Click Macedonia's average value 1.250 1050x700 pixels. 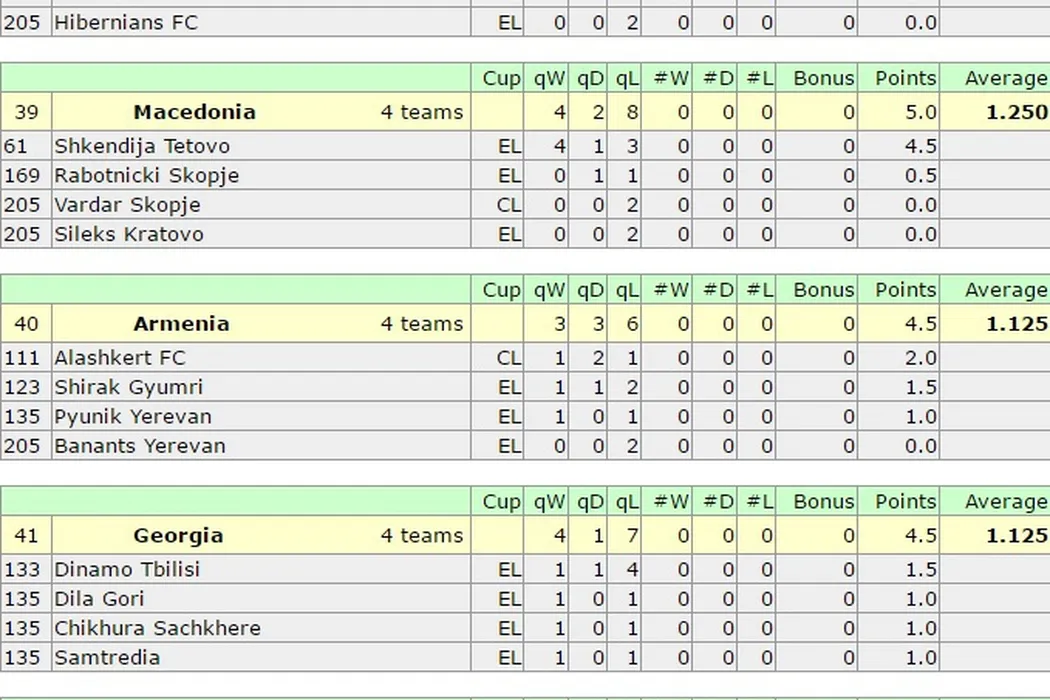[x=1016, y=112]
